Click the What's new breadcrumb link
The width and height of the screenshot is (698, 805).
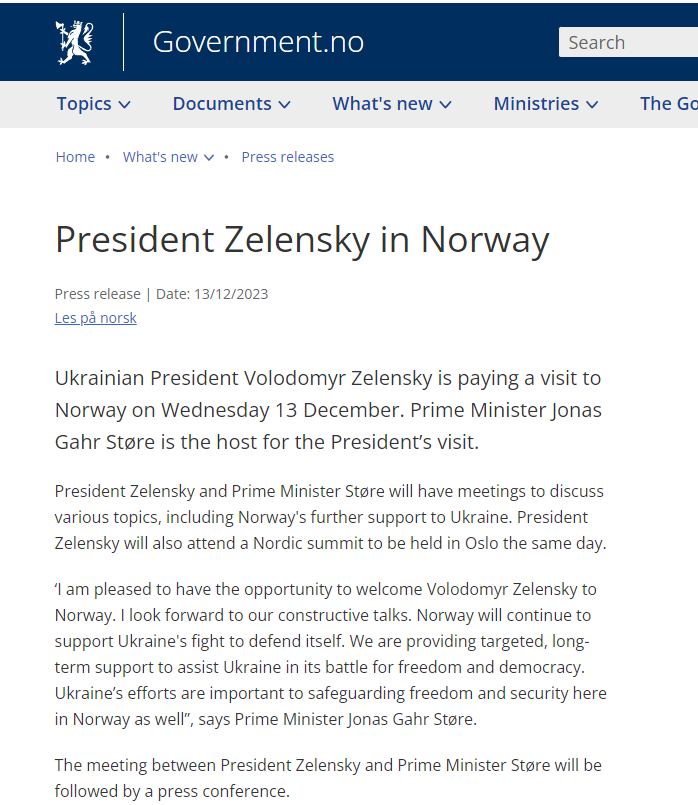click(x=160, y=157)
